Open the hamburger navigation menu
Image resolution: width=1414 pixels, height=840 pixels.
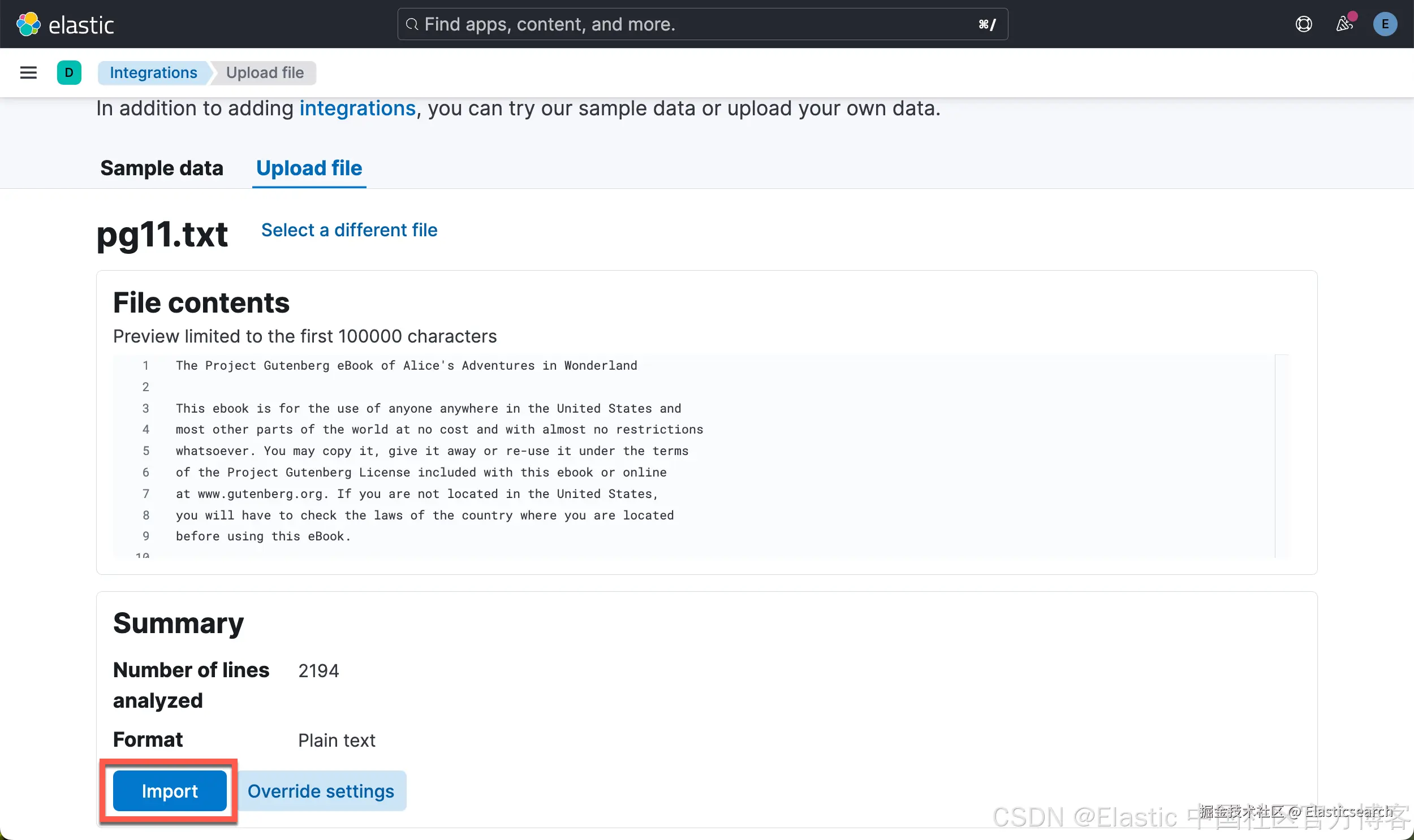(28, 73)
